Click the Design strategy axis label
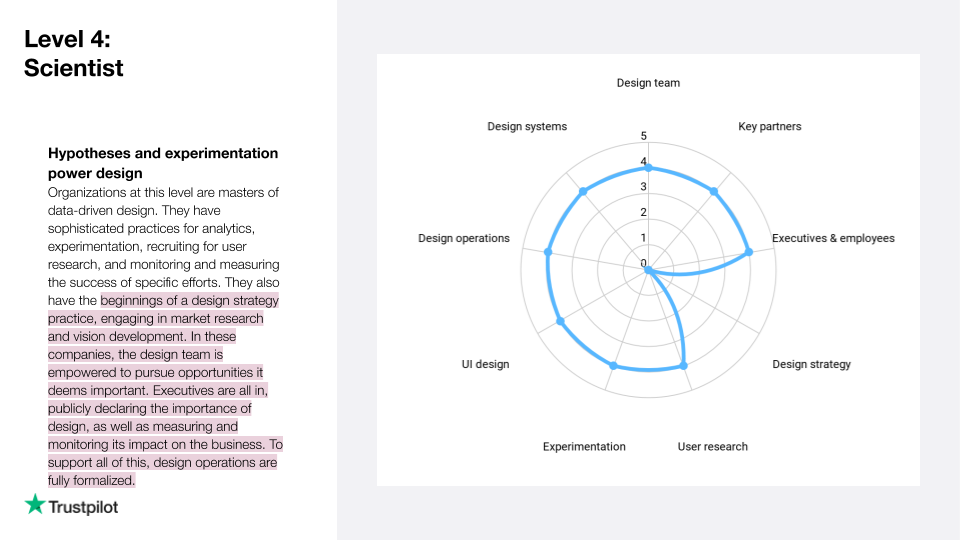The width and height of the screenshot is (960, 540). [811, 364]
